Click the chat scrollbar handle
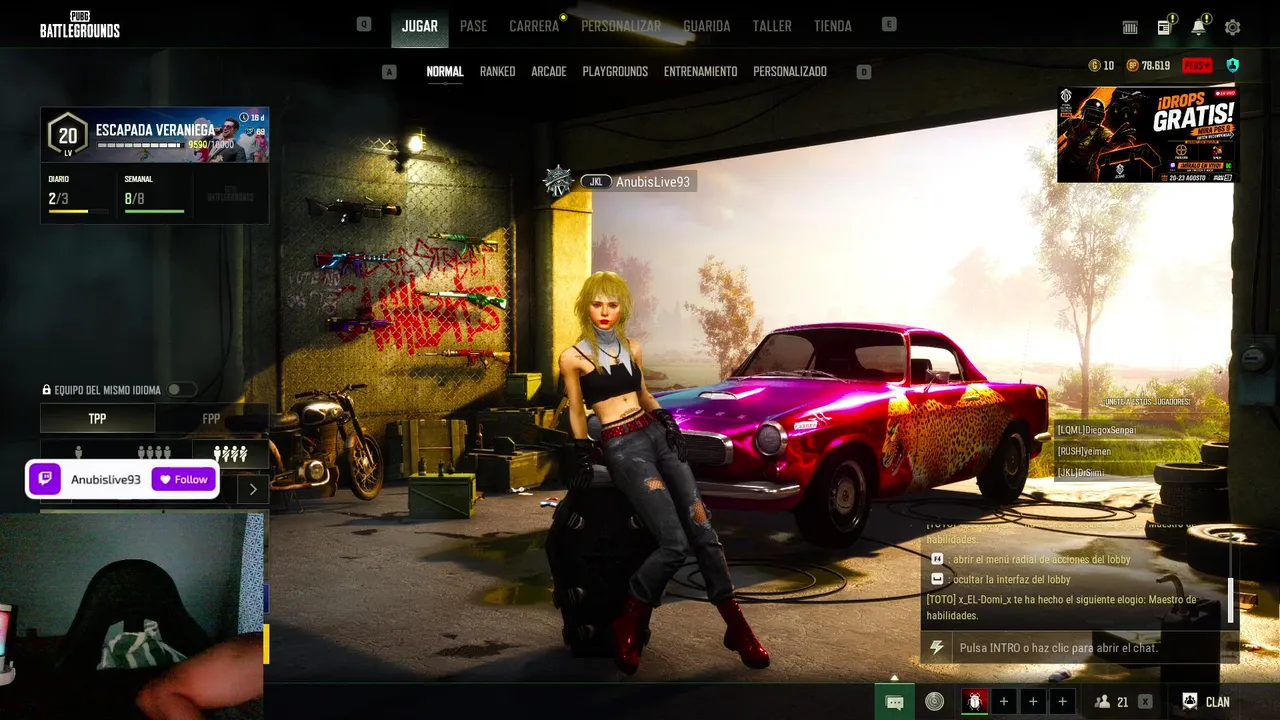The height and width of the screenshot is (720, 1280). [x=1231, y=601]
